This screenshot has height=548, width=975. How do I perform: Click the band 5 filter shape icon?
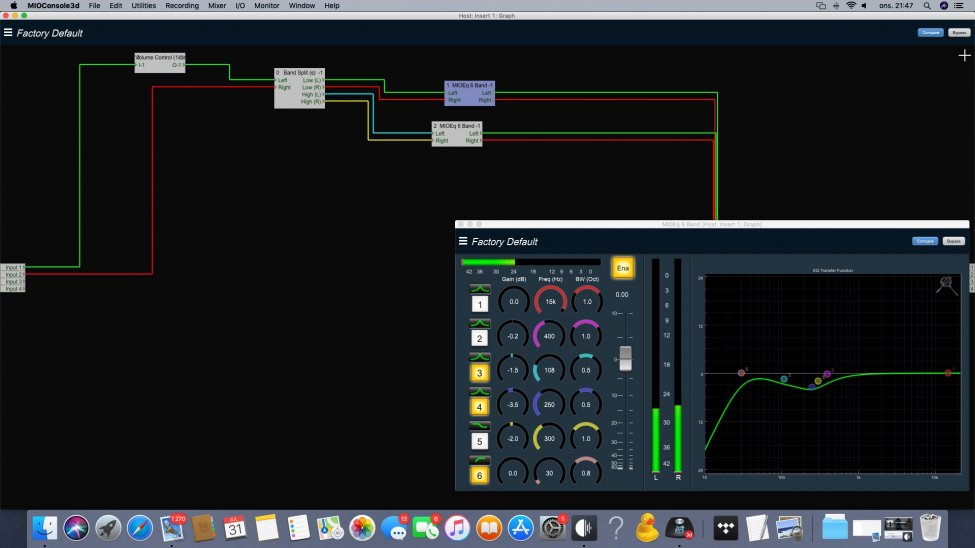(x=480, y=425)
